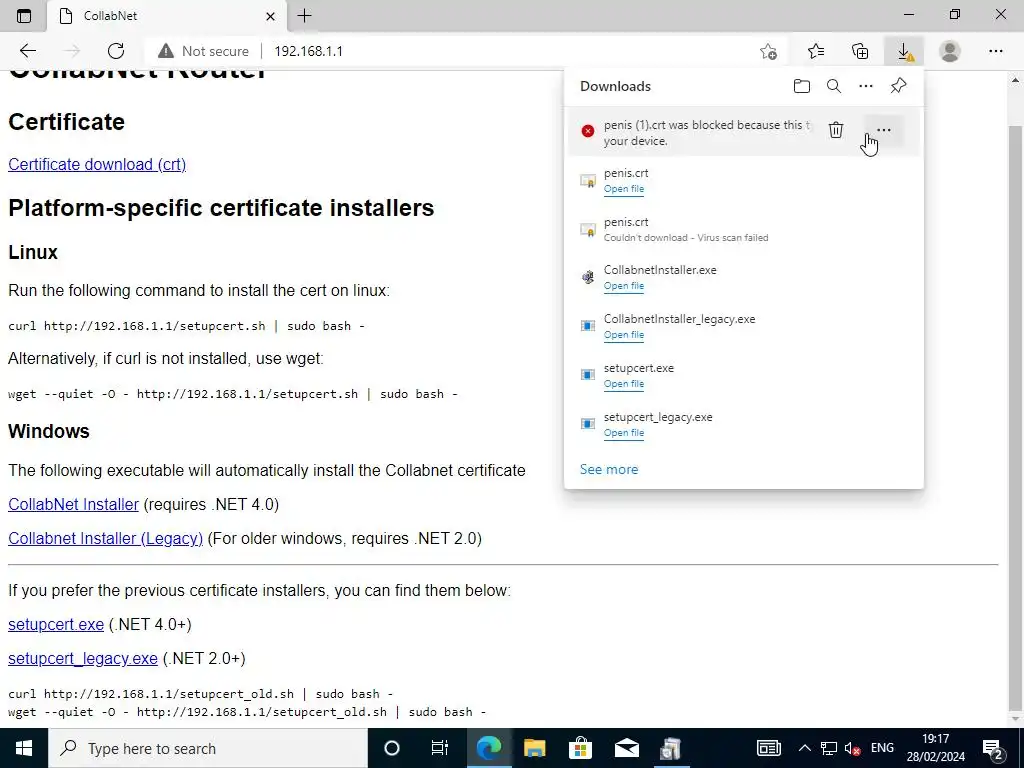Screen dimensions: 1024x768
Task: Click the blocked download message text
Action: click(x=707, y=133)
